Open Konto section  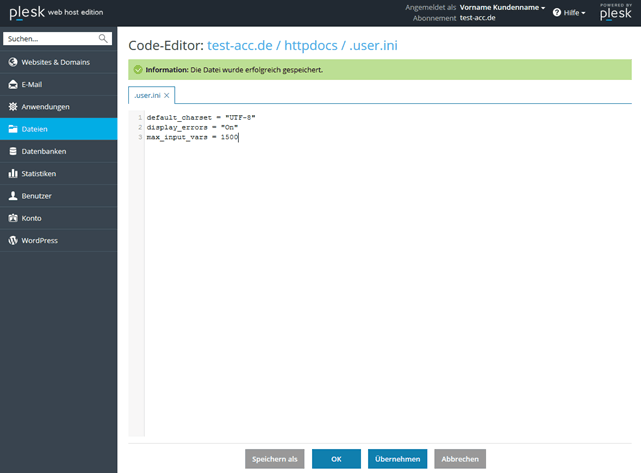[x=58, y=218]
